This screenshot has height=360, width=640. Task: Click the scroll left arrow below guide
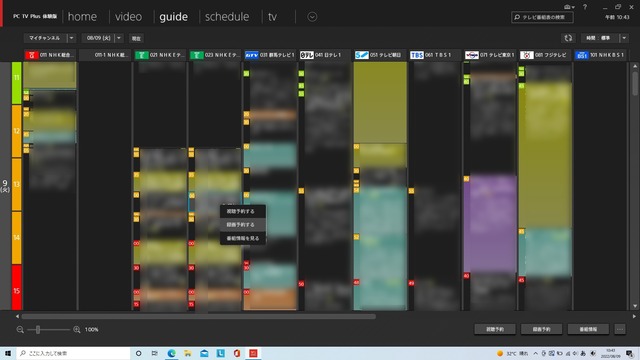pos(17,316)
